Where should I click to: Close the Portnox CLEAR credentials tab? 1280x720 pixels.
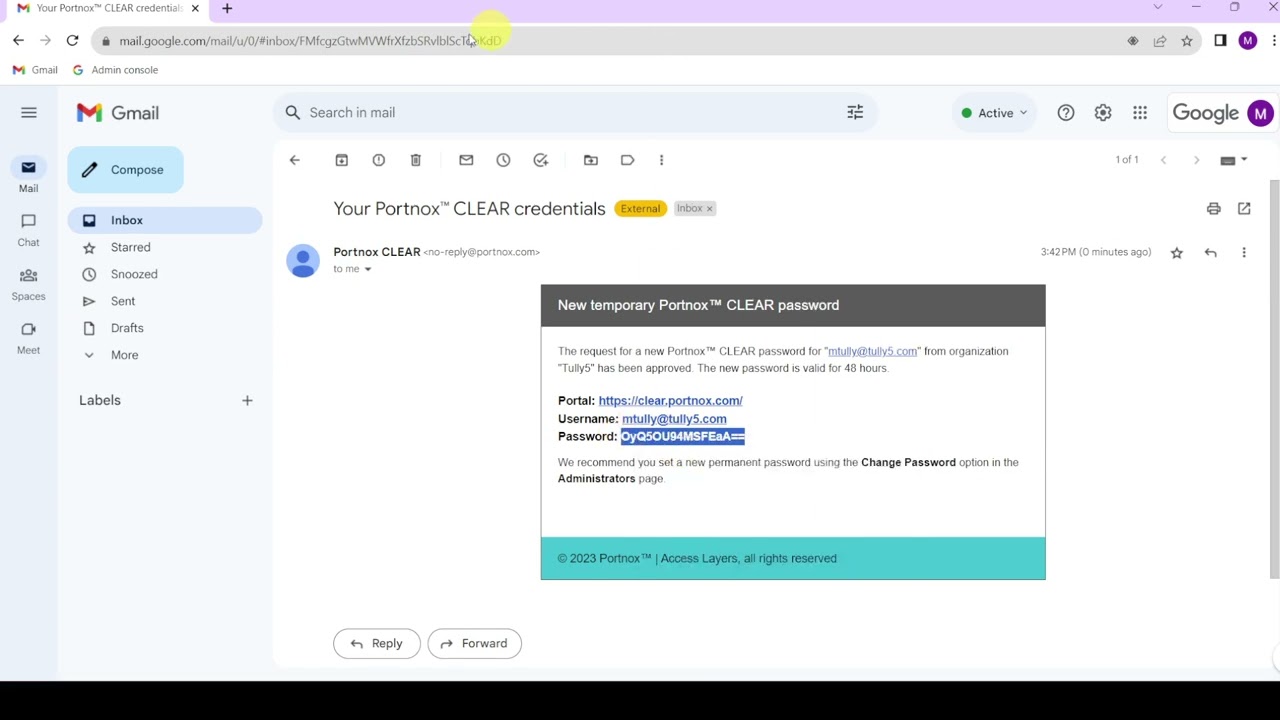tap(195, 8)
